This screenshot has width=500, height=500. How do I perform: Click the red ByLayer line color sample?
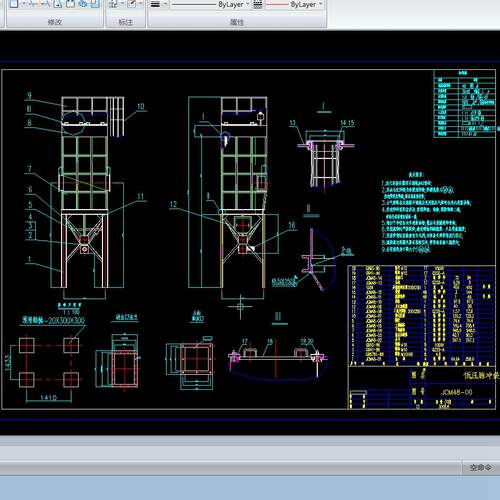277,4
